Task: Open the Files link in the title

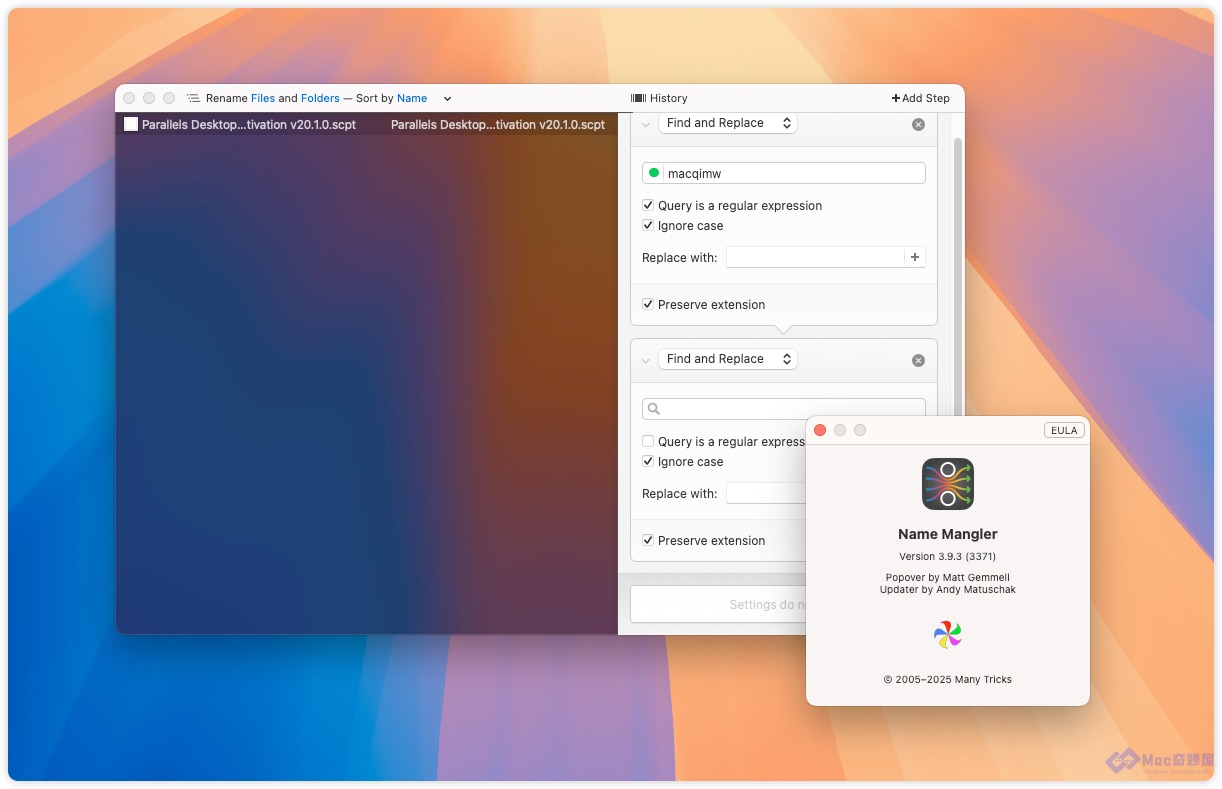Action: pos(263,98)
